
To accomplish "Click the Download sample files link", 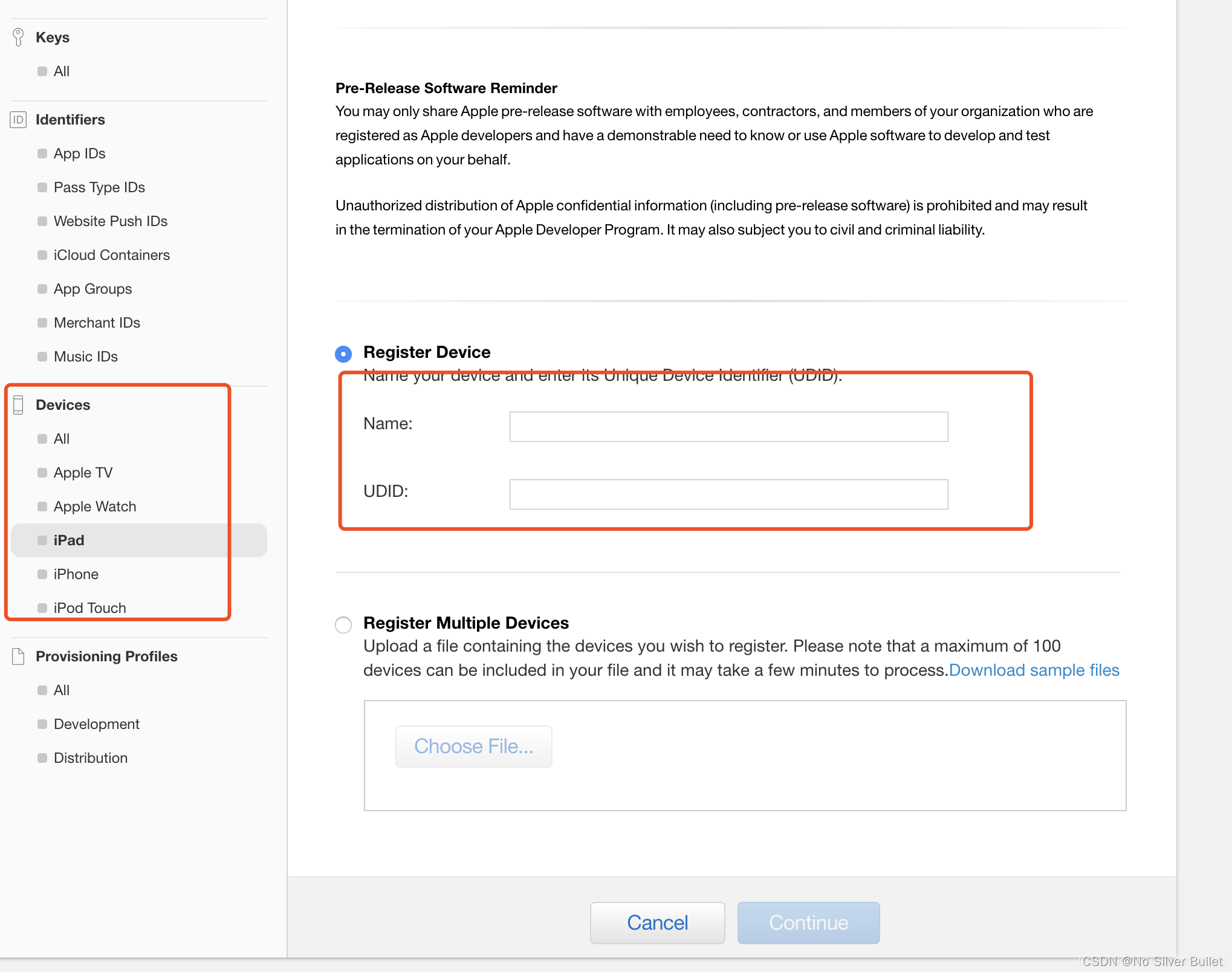I will tap(1034, 670).
